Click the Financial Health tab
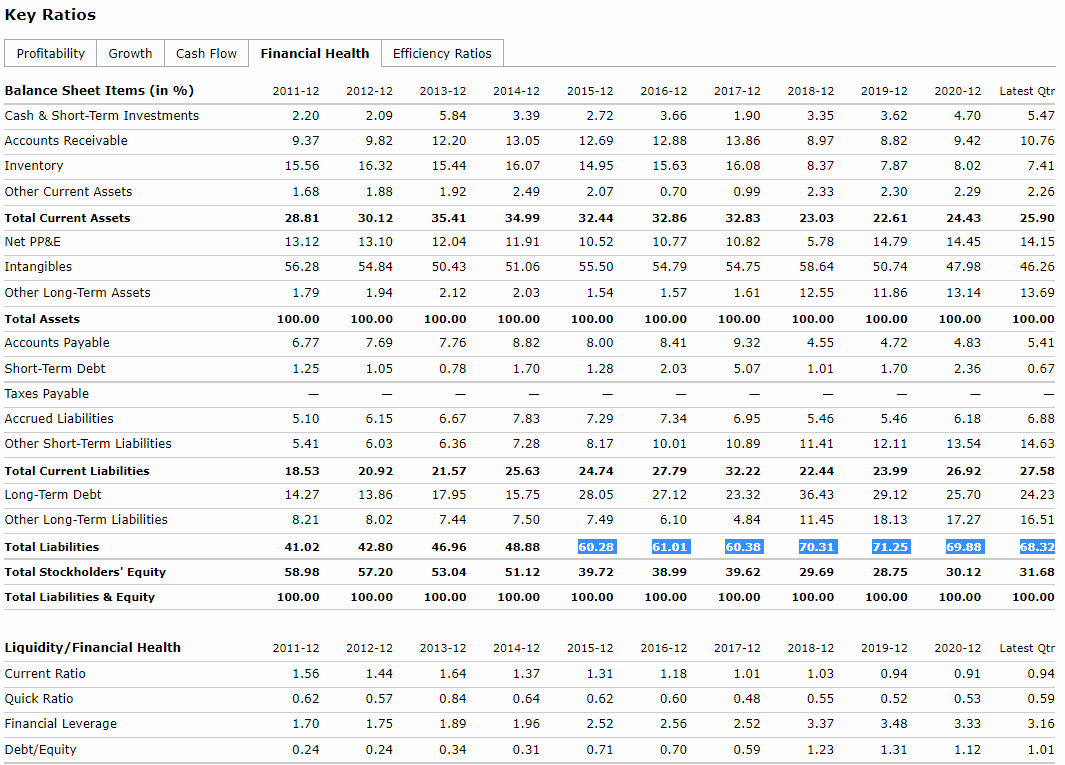Image resolution: width=1065 pixels, height=765 pixels. point(314,53)
